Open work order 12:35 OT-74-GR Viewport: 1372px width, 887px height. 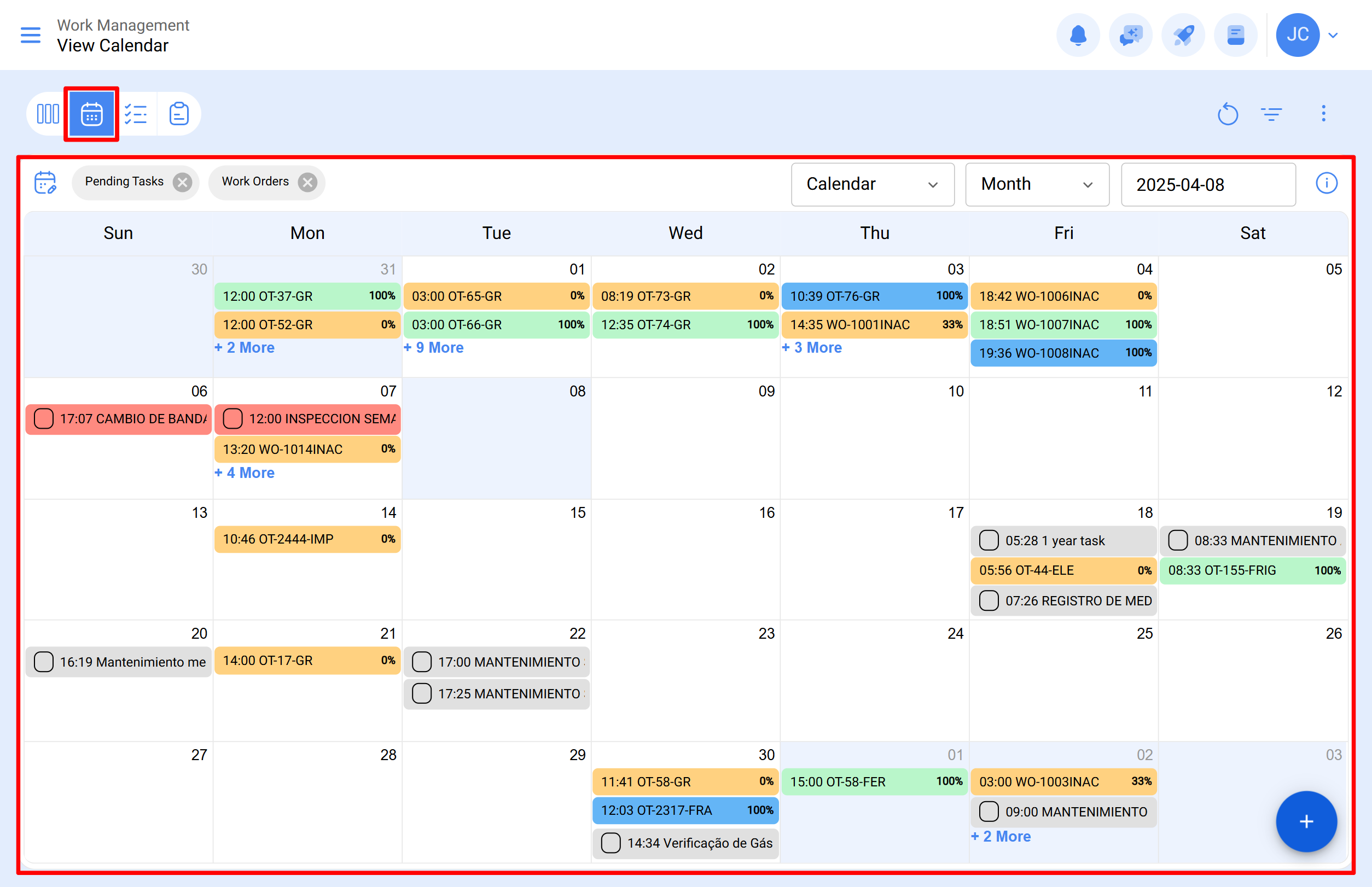685,325
